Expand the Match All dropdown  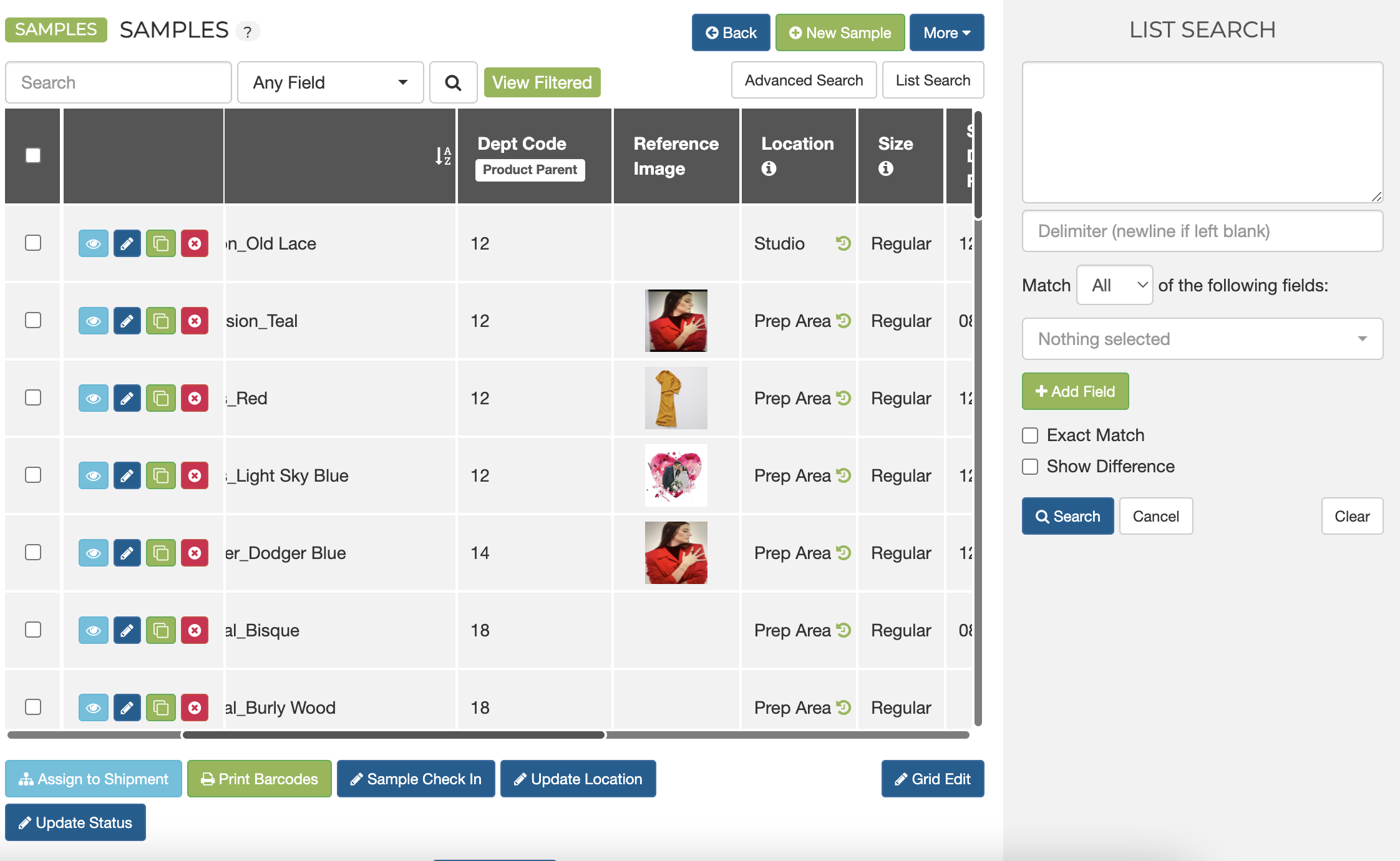coord(1114,285)
